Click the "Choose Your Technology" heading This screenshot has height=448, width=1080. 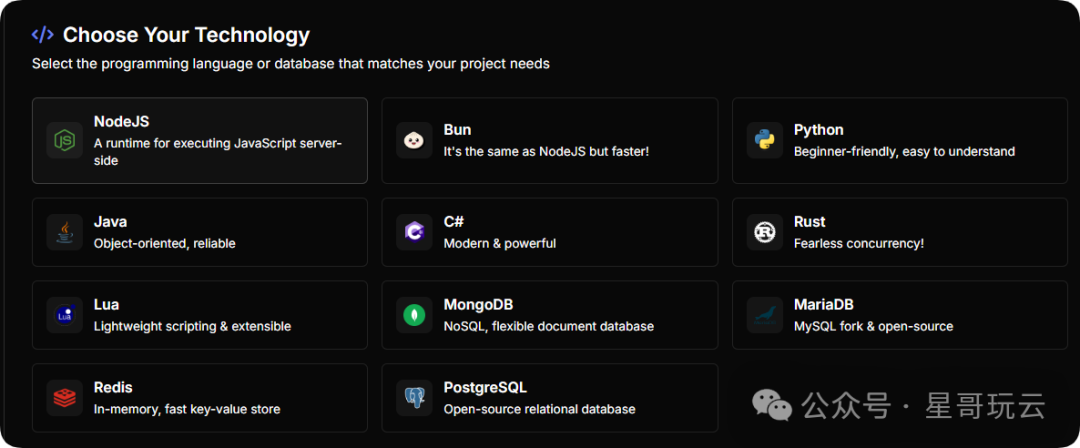pos(186,35)
